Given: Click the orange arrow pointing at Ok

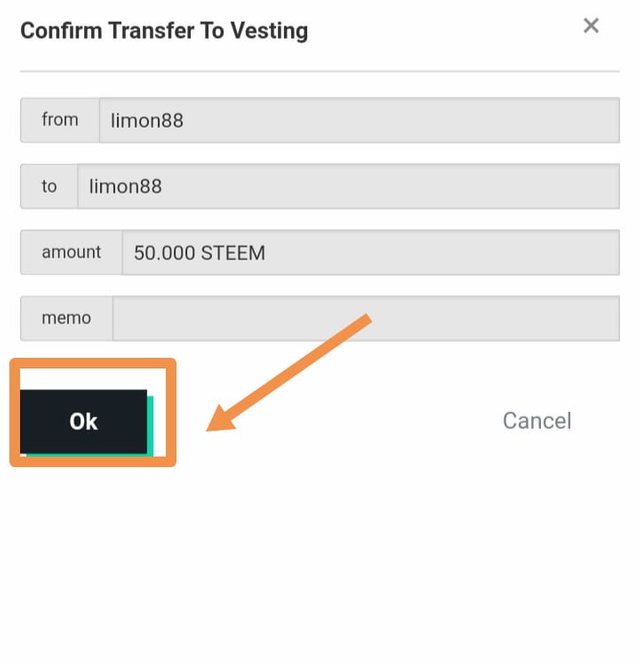Looking at the screenshot, I should 289,372.
